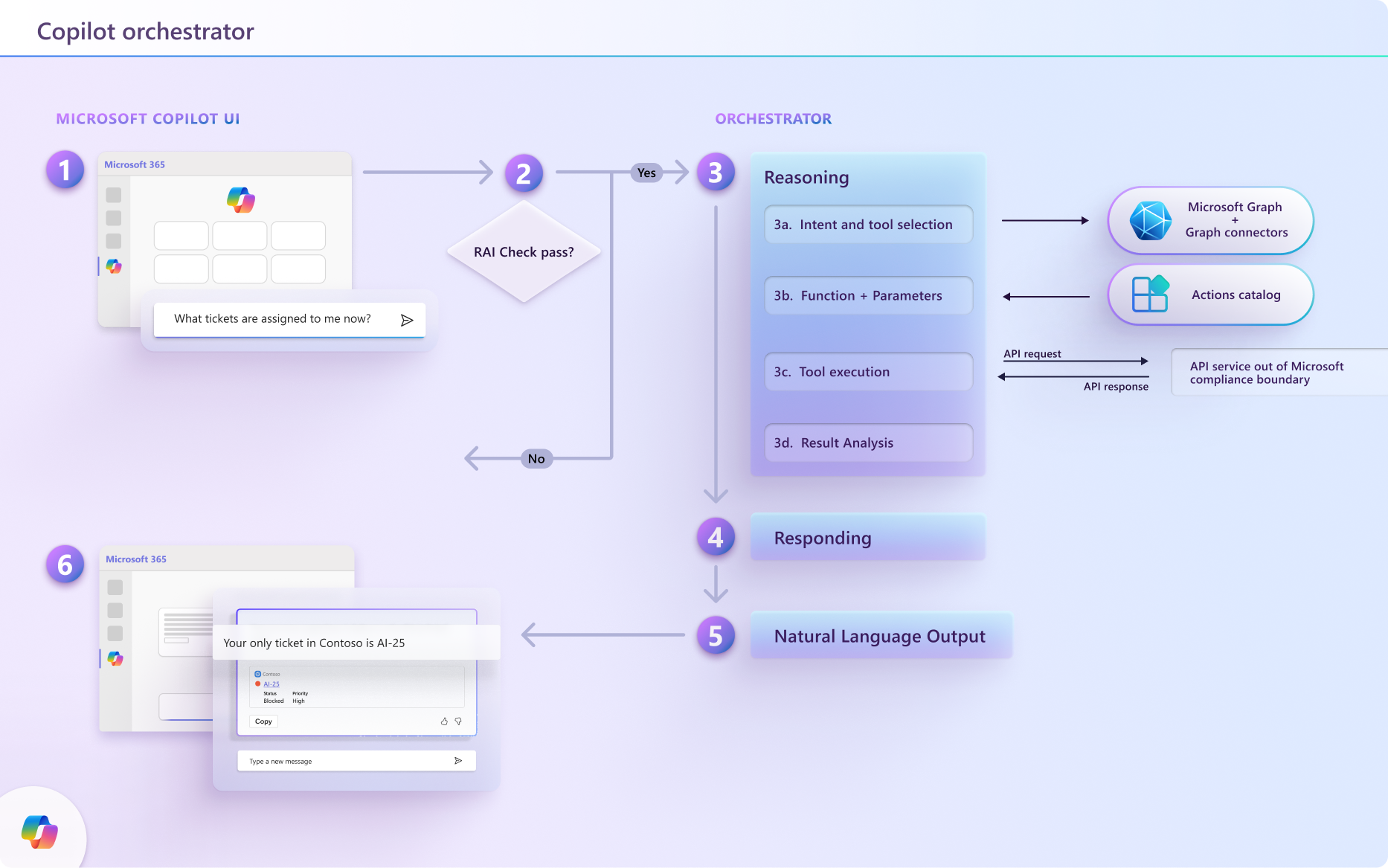Click the Contoso icon in the ticket card
This screenshot has height=868, width=1388.
(x=258, y=674)
